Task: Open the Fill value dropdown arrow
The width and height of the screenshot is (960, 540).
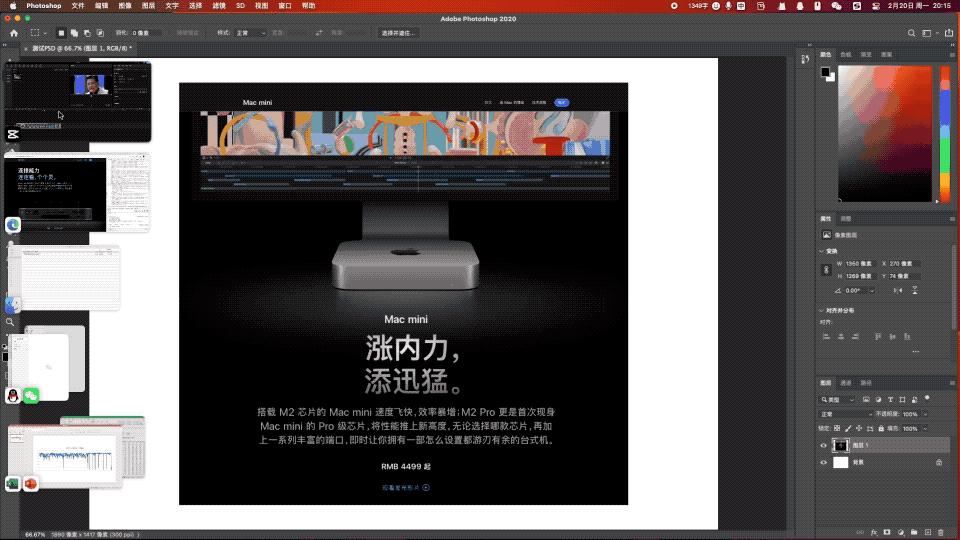Action: pos(924,429)
